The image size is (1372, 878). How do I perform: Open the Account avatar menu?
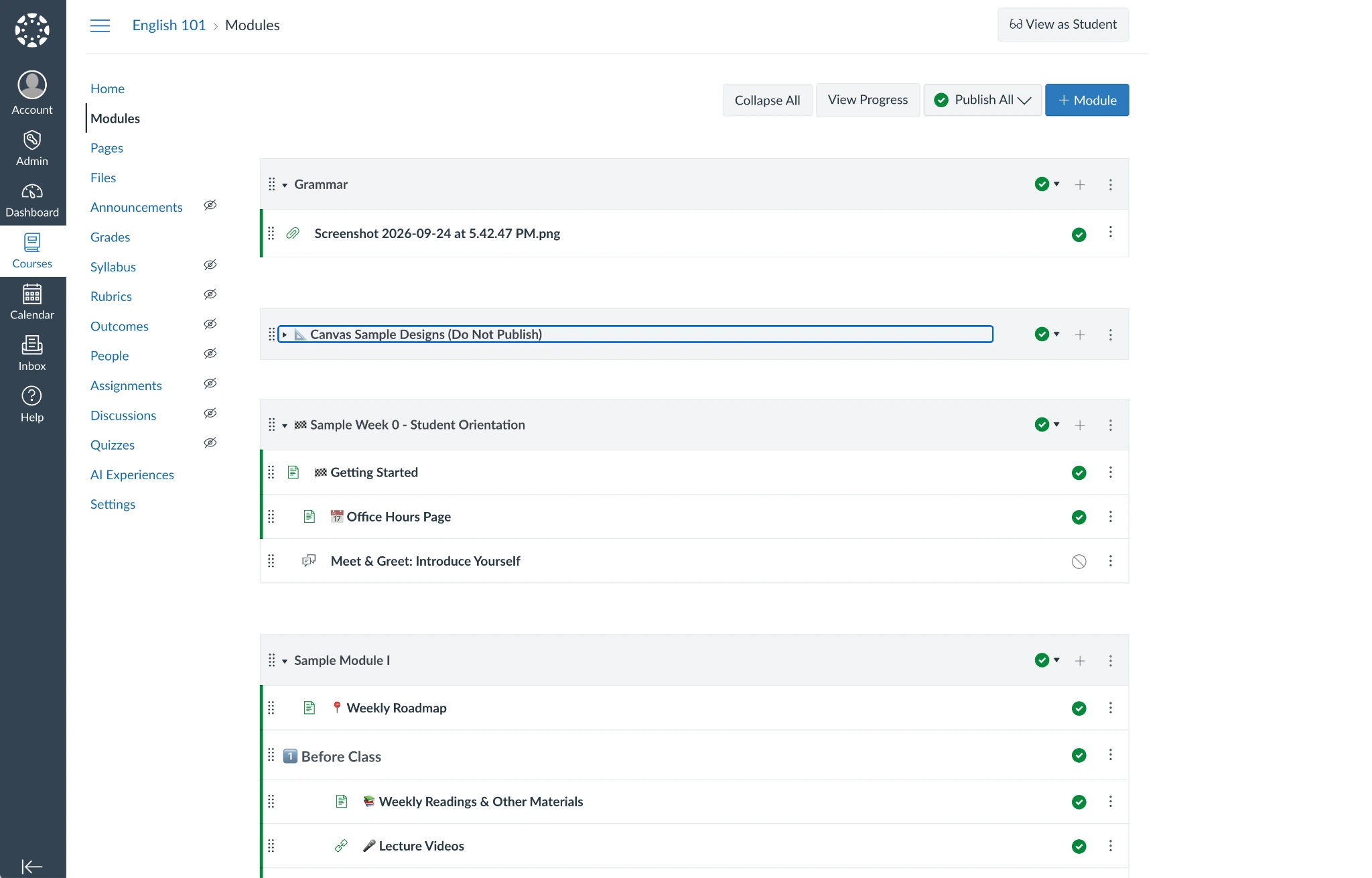[x=32, y=93]
